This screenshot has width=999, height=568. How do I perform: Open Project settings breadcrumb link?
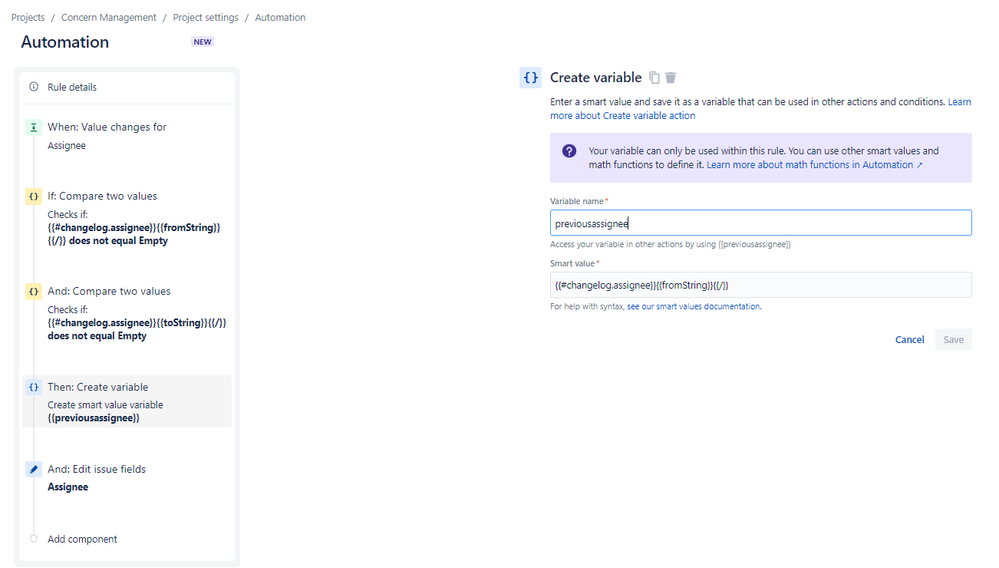(206, 18)
